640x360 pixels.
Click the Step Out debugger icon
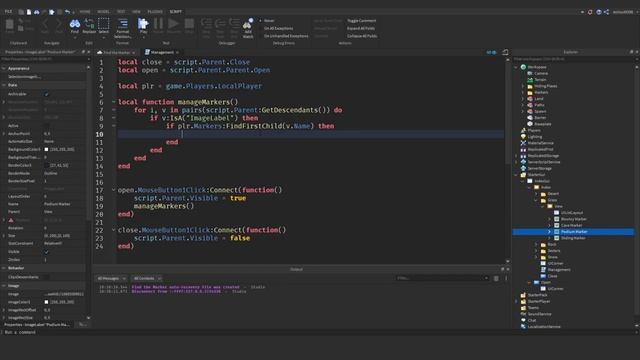coord(234,24)
